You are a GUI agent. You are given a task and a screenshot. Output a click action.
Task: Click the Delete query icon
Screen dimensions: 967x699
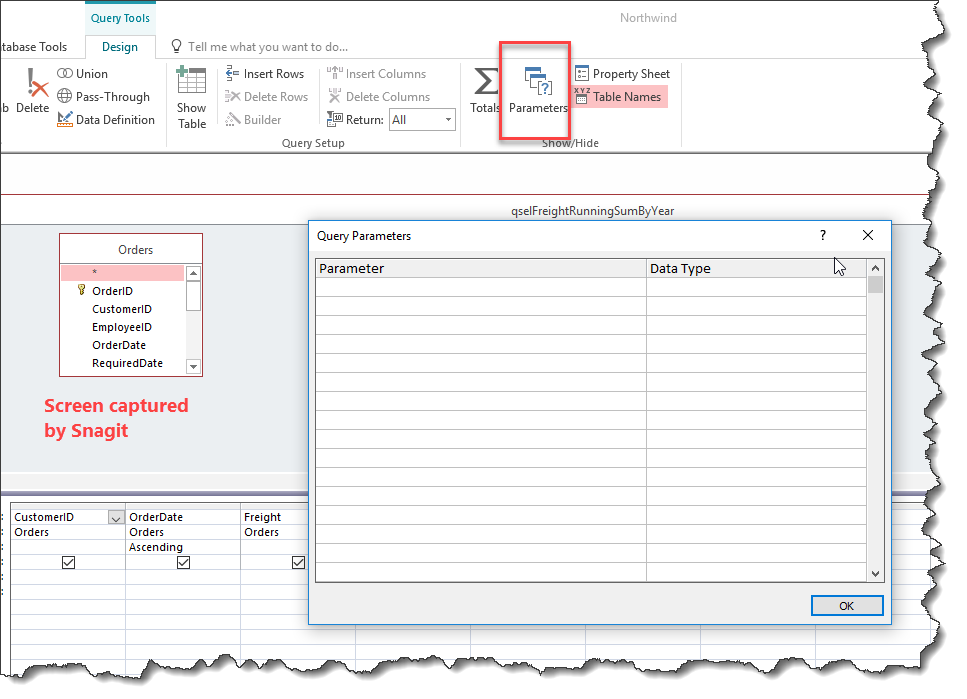click(x=38, y=84)
